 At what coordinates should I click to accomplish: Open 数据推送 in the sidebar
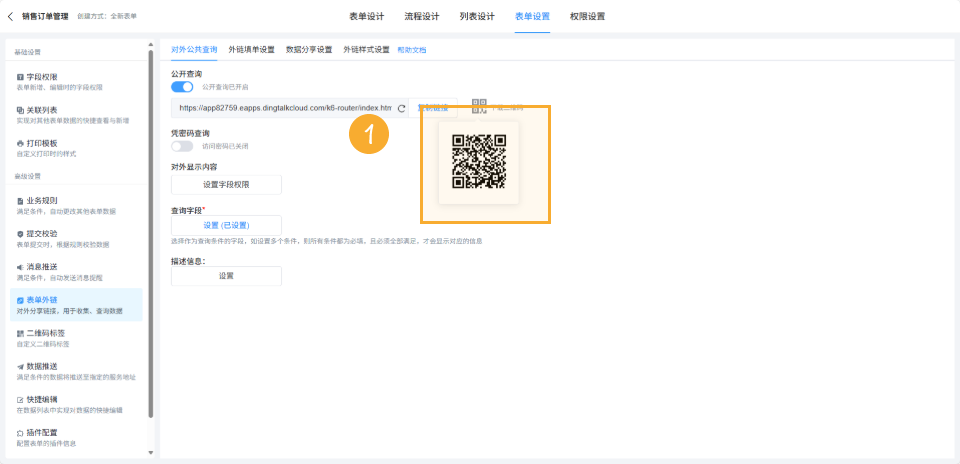[x=76, y=371]
